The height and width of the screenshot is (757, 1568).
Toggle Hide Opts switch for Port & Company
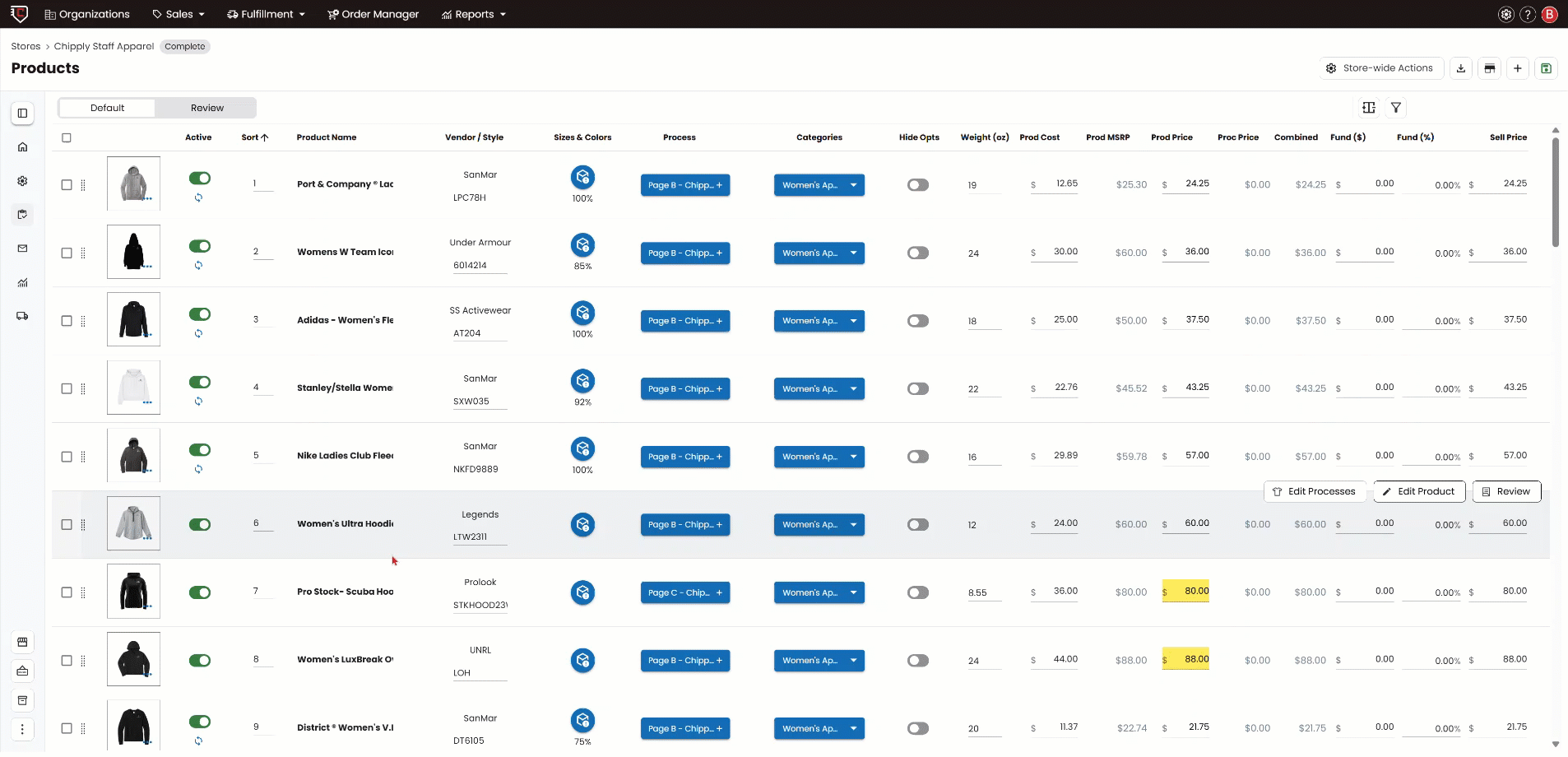click(918, 185)
